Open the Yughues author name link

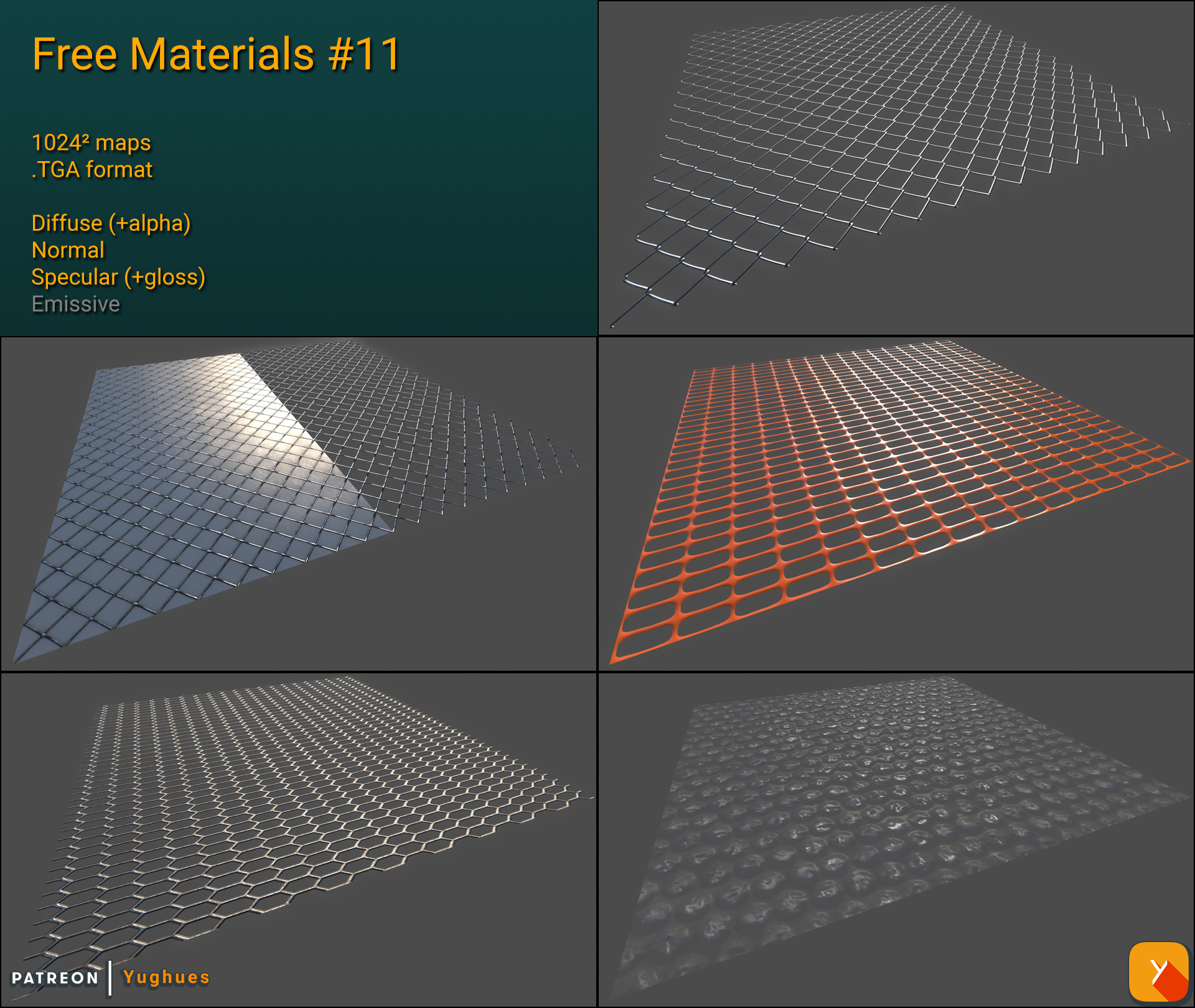click(x=165, y=978)
